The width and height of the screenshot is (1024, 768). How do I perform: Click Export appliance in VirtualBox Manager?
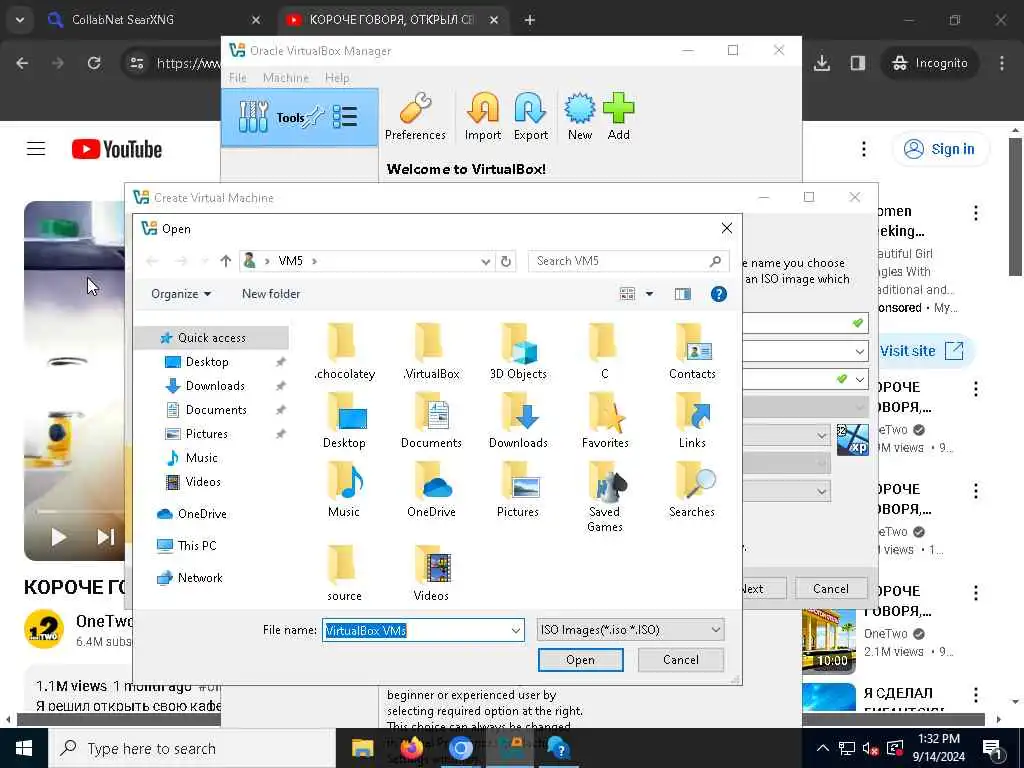click(x=530, y=116)
